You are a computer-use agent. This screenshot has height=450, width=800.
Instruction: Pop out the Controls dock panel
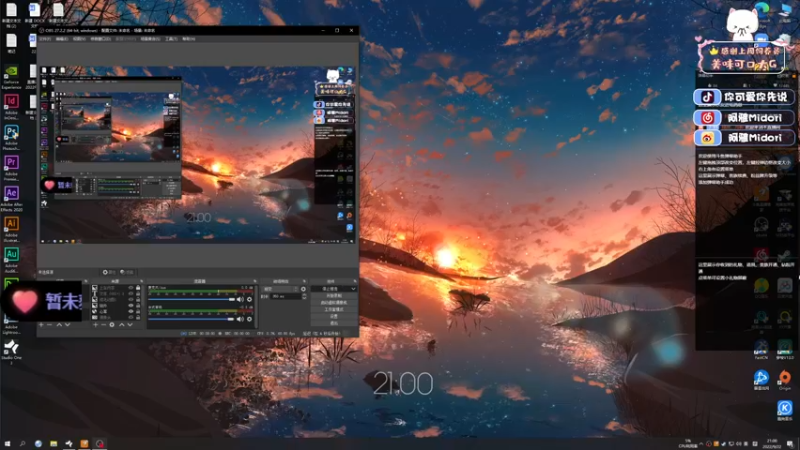(x=355, y=281)
